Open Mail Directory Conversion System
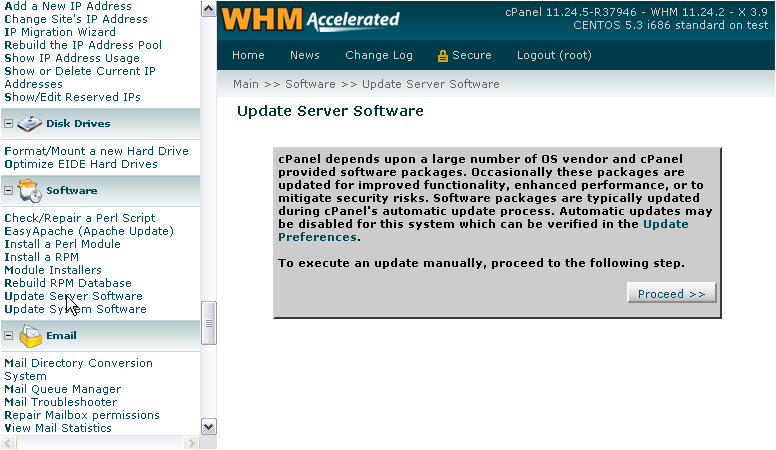Viewport: 776px width, 450px height. click(78, 370)
